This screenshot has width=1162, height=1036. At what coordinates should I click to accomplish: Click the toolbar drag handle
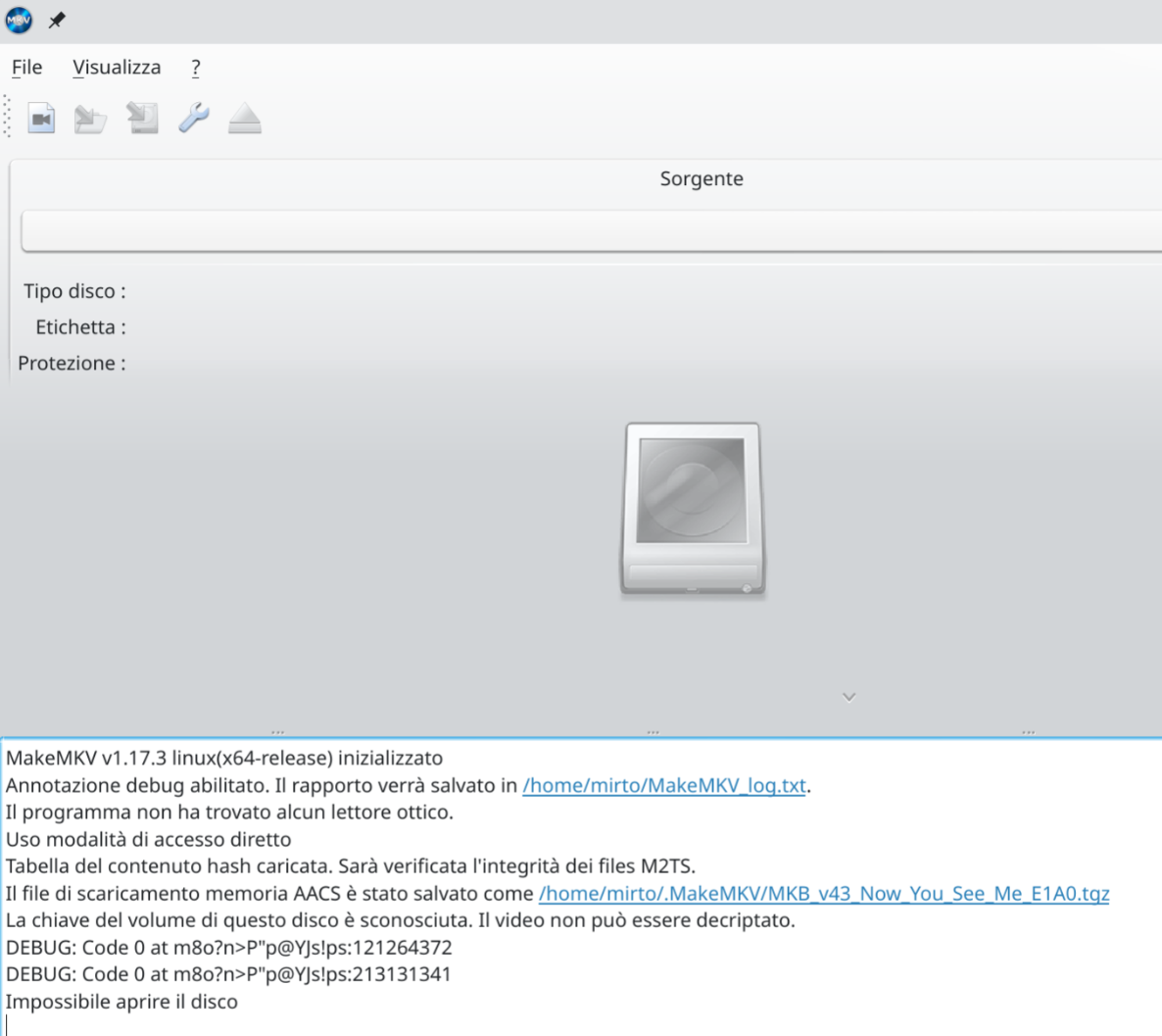click(8, 117)
